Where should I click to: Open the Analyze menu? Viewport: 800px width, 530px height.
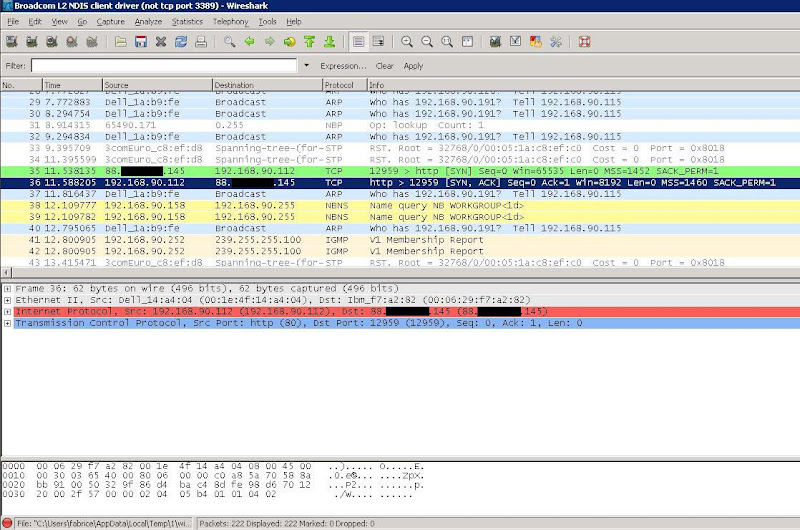point(148,21)
